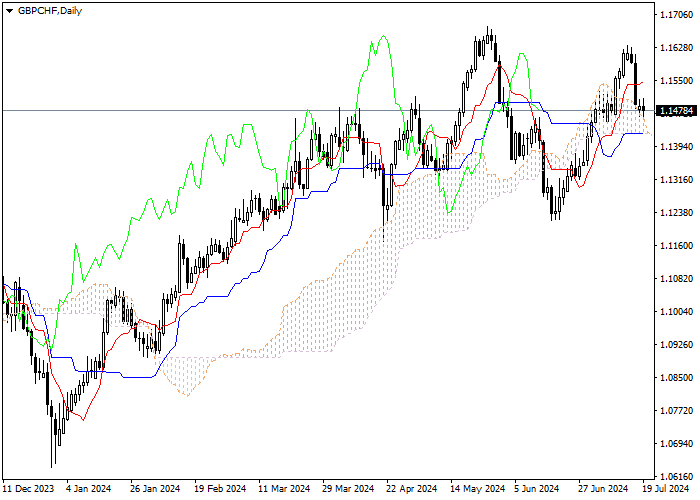Click the 1.13160 price scale label
Viewport: 700px width, 500px height.
[676, 180]
